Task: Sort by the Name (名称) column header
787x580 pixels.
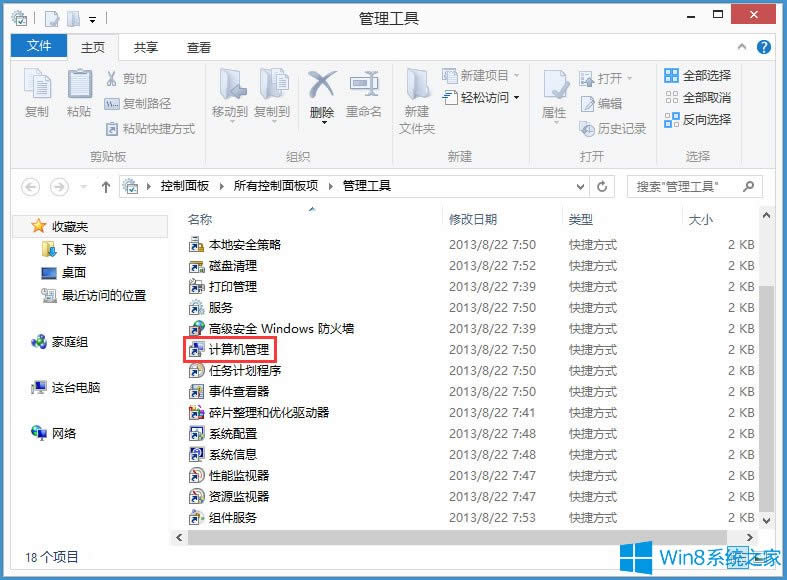Action: [200, 219]
